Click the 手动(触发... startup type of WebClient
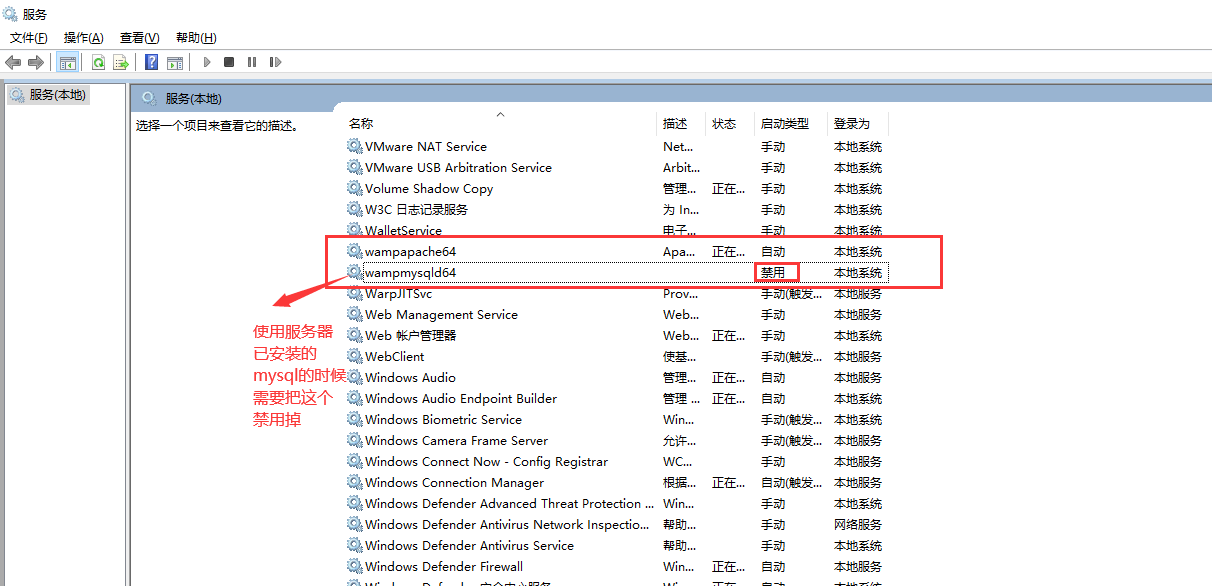 (792, 356)
